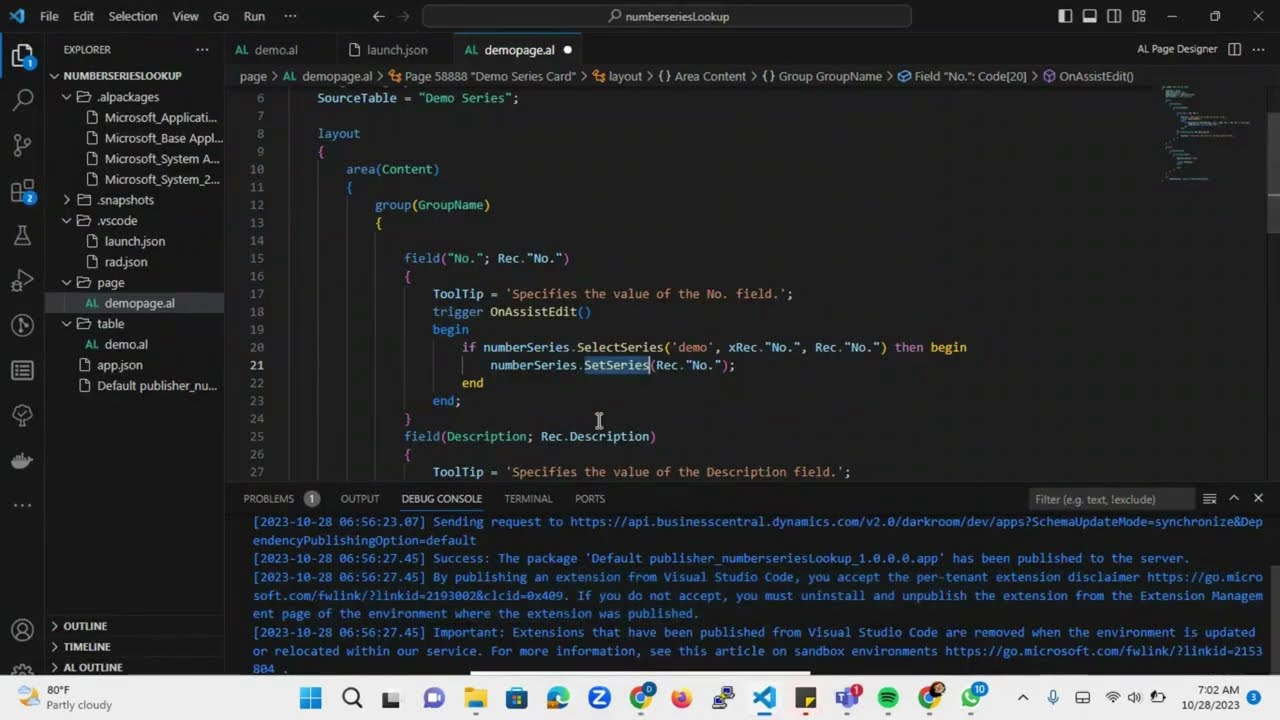Open the Edit menu

tap(83, 16)
